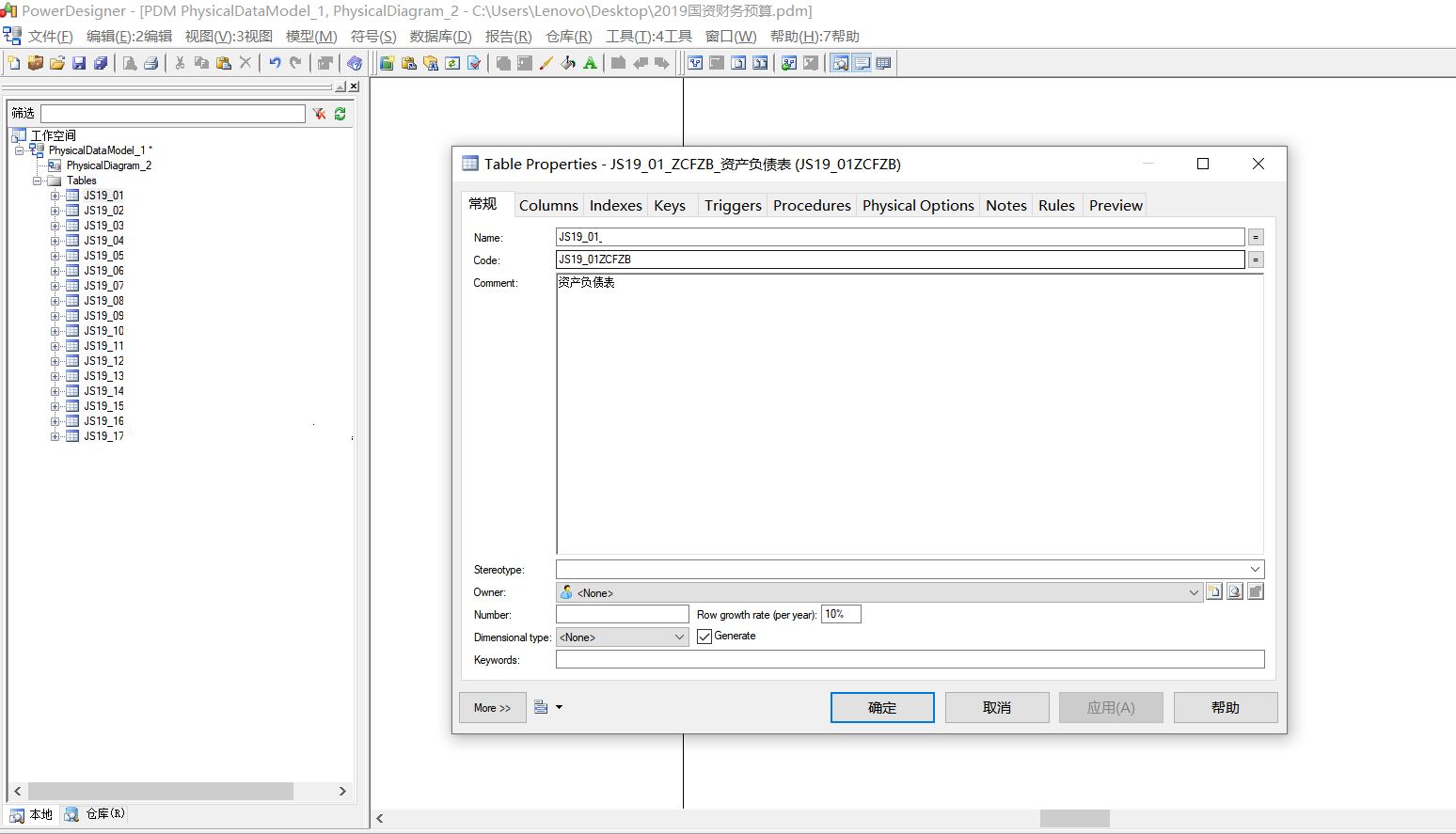Click the 确定 button
The width and height of the screenshot is (1456, 834).
[x=882, y=708]
